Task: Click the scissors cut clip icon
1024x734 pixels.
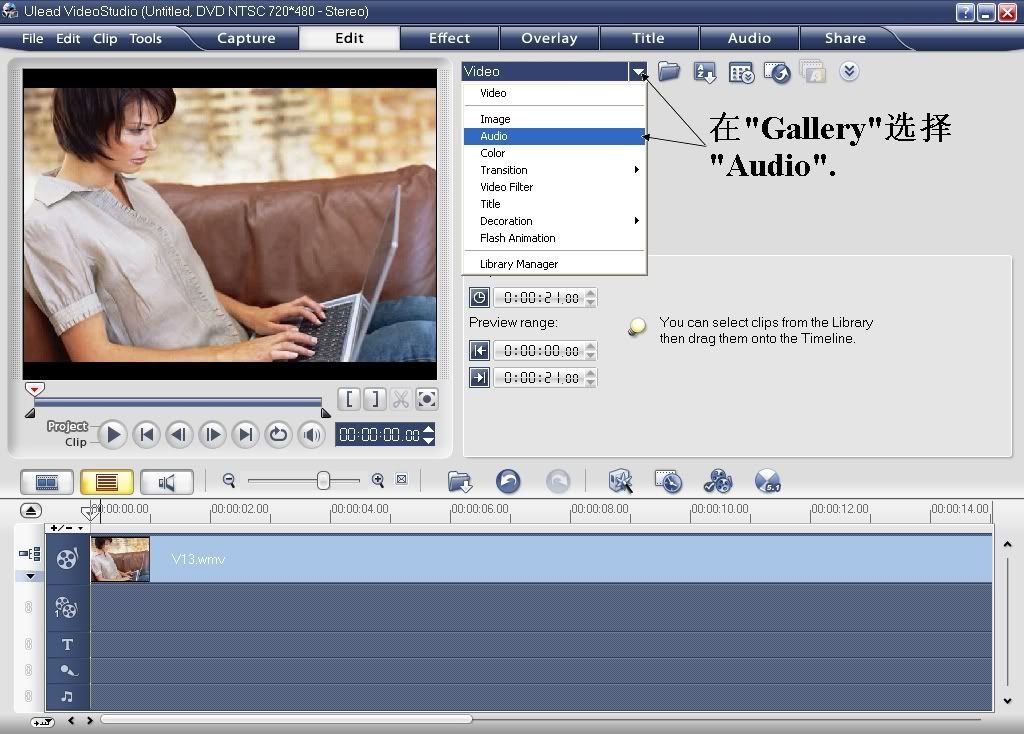Action: (401, 399)
